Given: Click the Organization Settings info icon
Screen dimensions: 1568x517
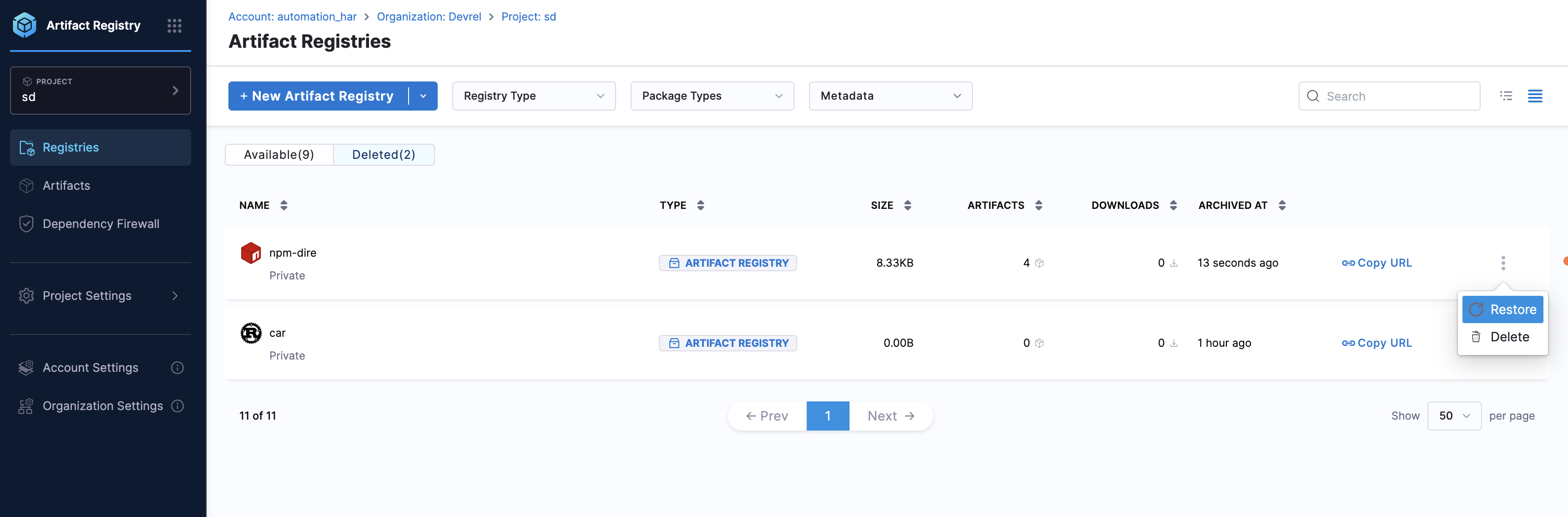Looking at the screenshot, I should [x=177, y=405].
